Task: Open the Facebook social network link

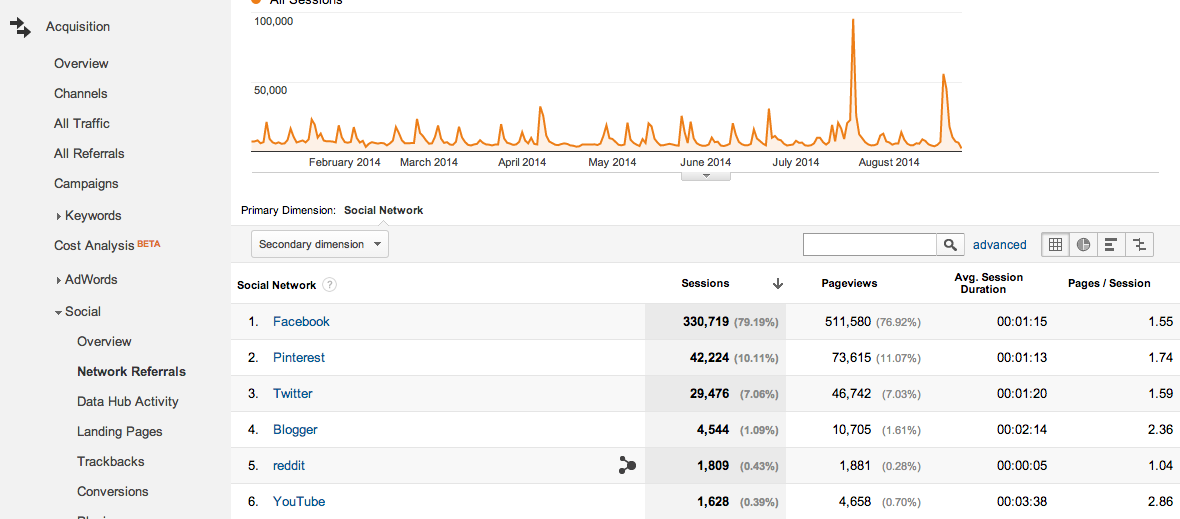Action: [x=301, y=322]
